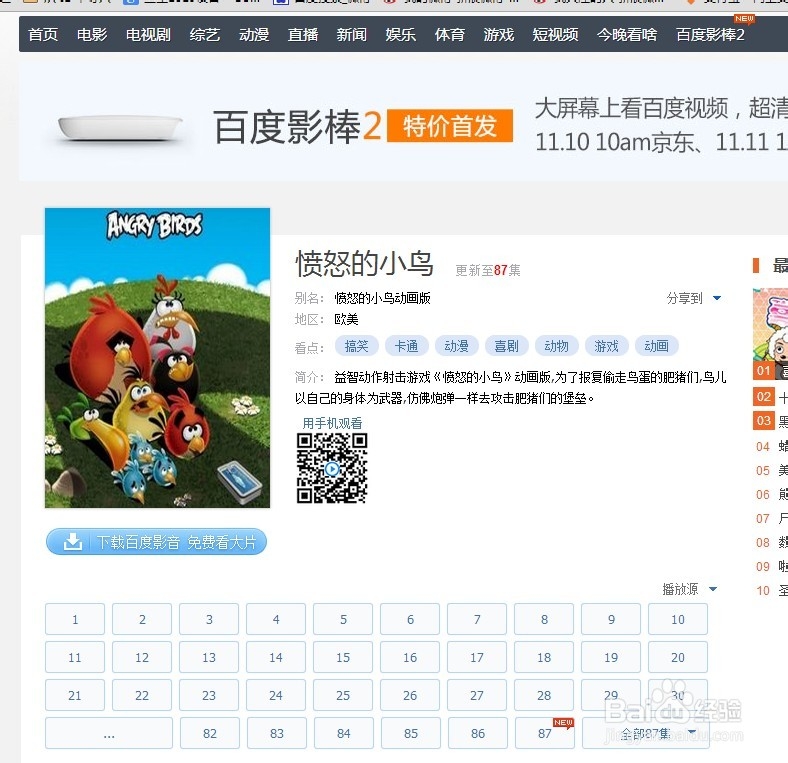Play episode 23
788x763 pixels.
(x=209, y=696)
